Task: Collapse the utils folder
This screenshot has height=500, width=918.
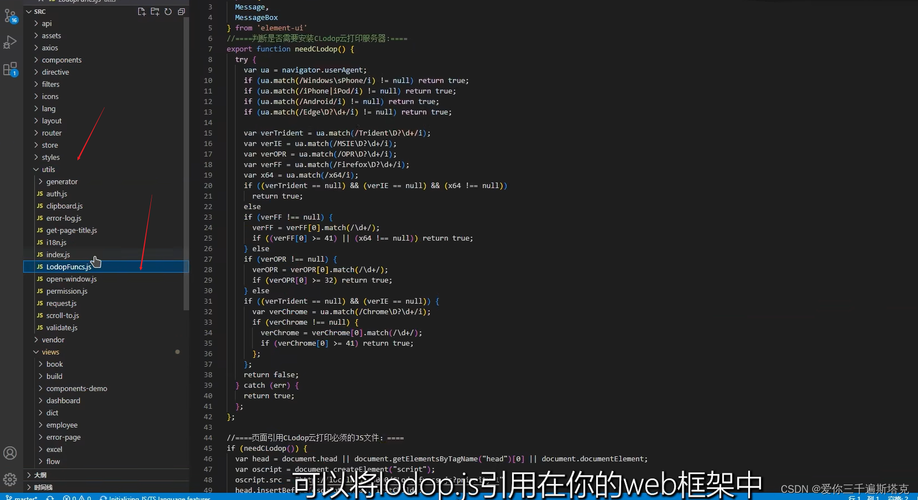Action: coord(106,169)
